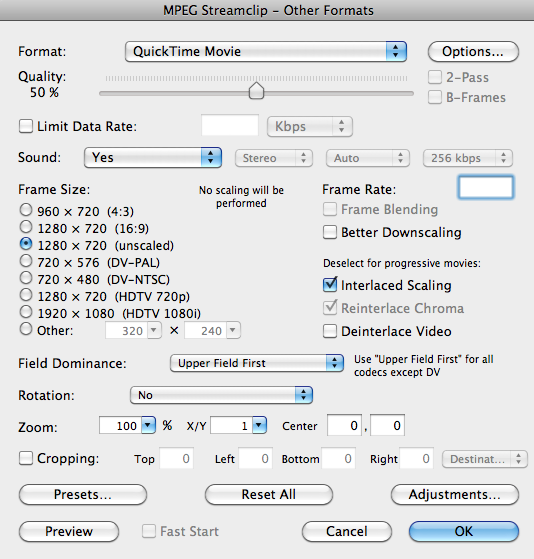Viewport: 534px width, 559px height.
Task: Open the 256 kbps audio bitrate dropdown
Action: coord(468,158)
